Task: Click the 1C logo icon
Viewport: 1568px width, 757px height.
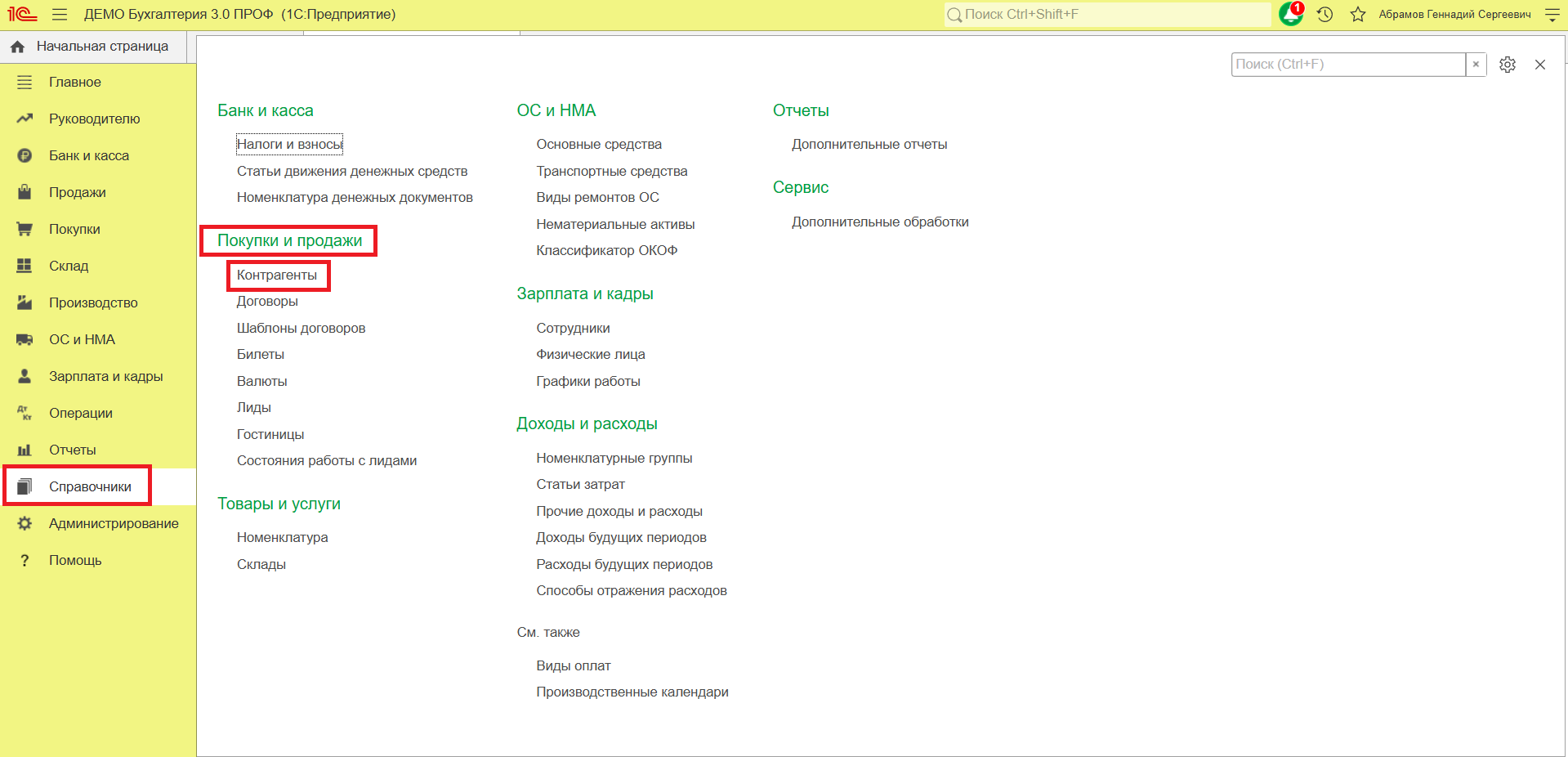Action: click(x=23, y=14)
